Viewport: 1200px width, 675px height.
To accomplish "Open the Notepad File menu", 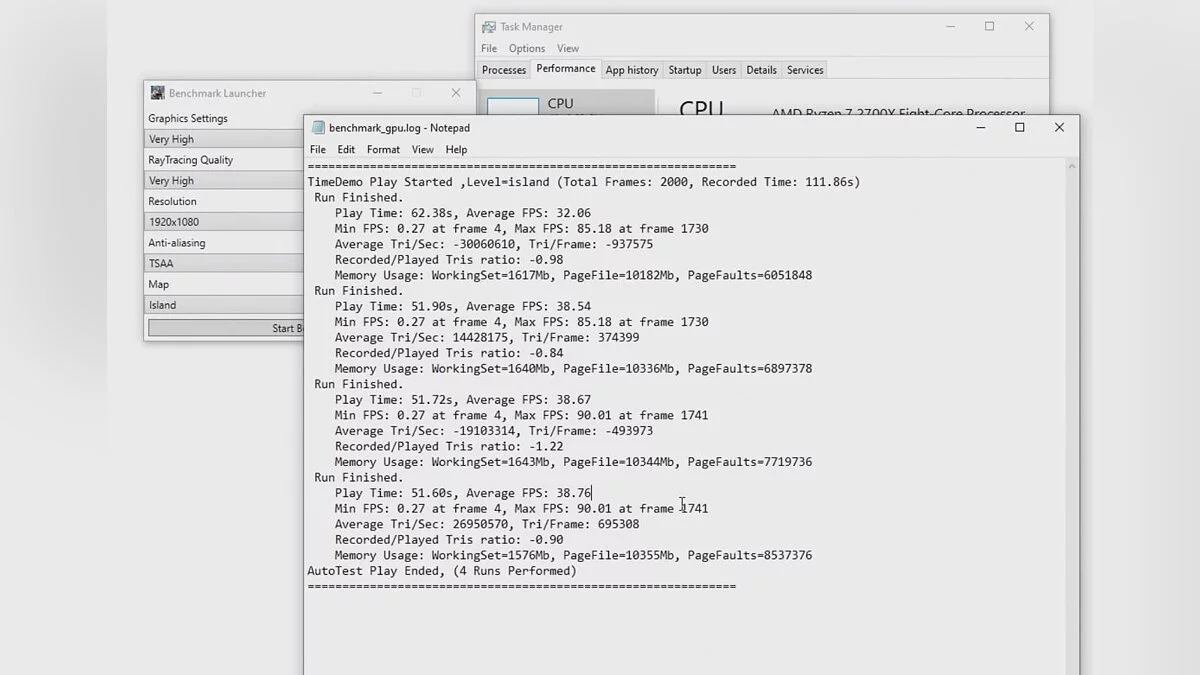I will click(317, 149).
